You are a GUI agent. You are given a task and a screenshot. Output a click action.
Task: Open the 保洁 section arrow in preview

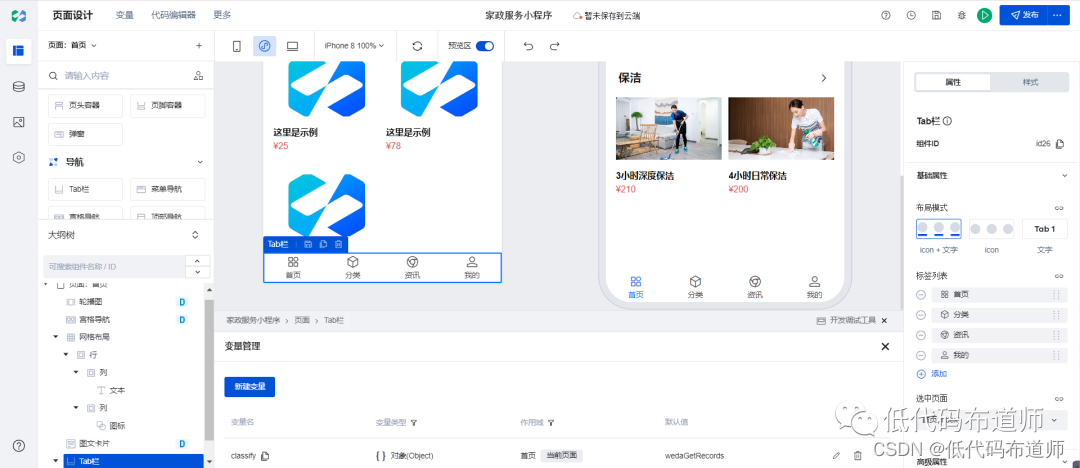[x=824, y=78]
